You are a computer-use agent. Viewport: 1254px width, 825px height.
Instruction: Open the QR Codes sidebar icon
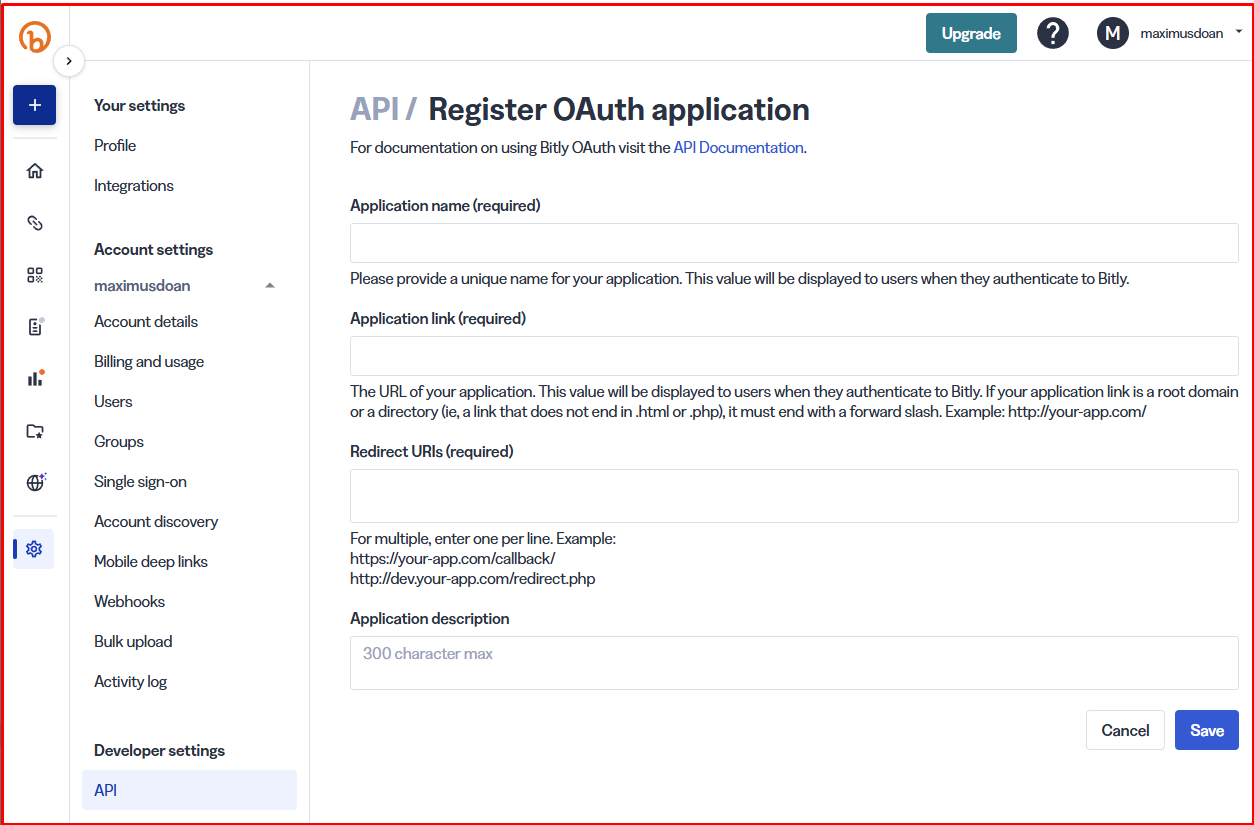coord(35,275)
